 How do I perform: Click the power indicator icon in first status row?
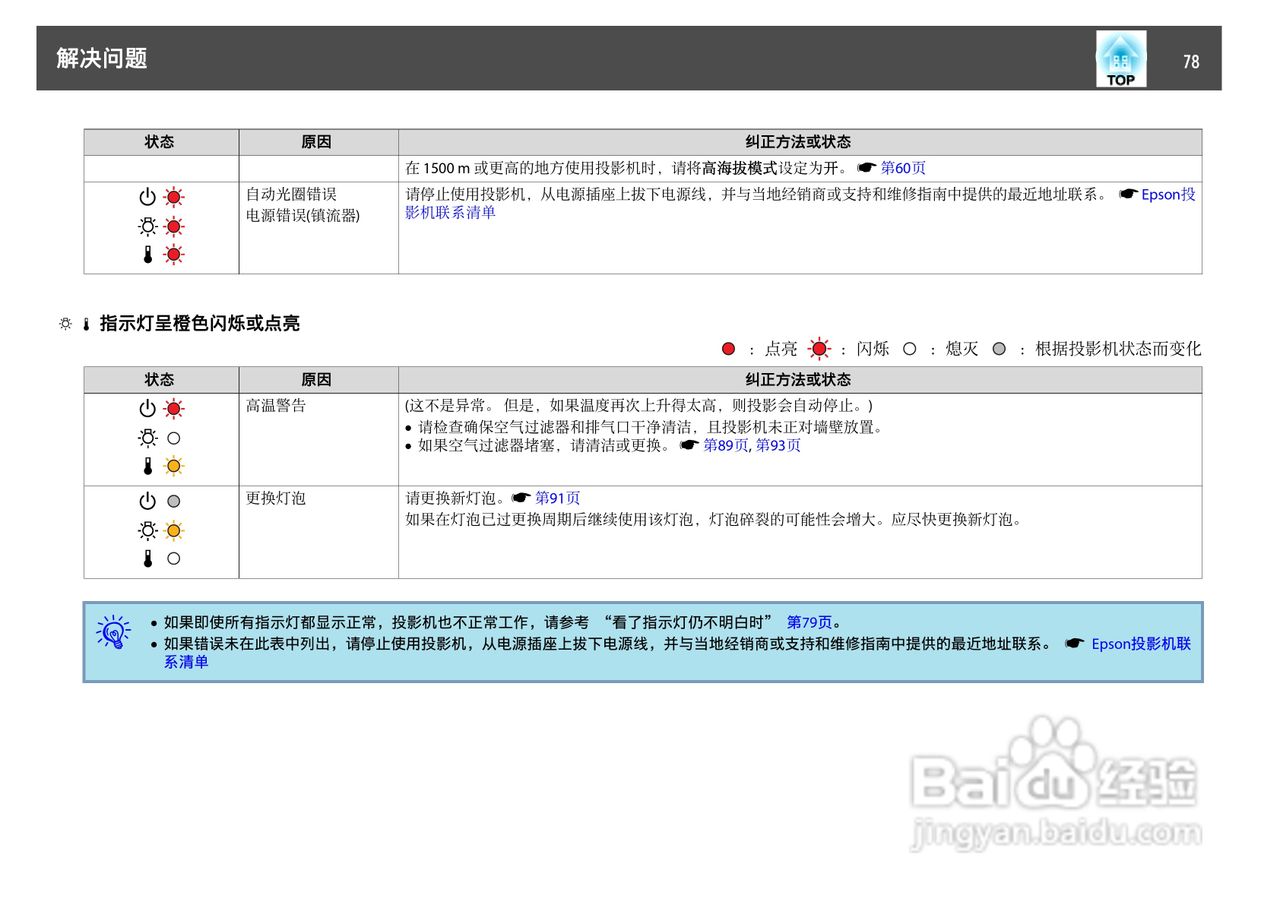[x=148, y=197]
